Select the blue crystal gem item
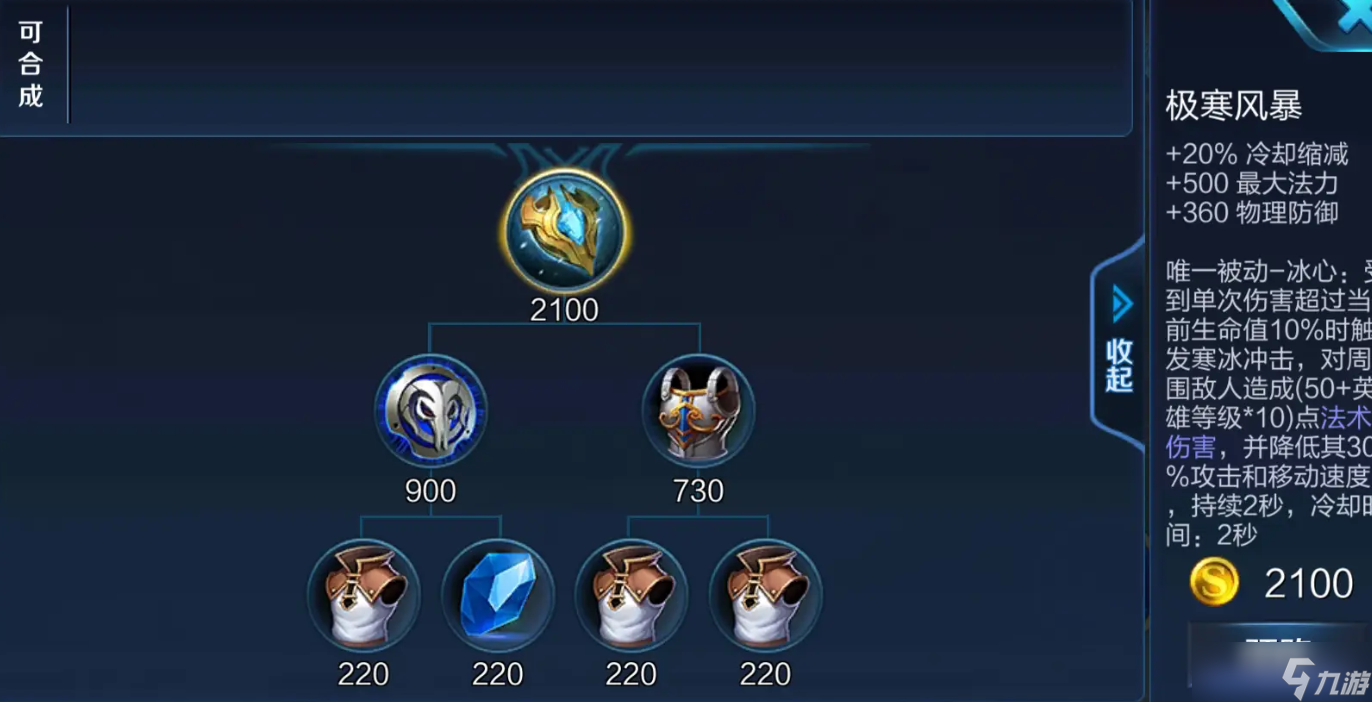The image size is (1372, 702). coord(498,596)
